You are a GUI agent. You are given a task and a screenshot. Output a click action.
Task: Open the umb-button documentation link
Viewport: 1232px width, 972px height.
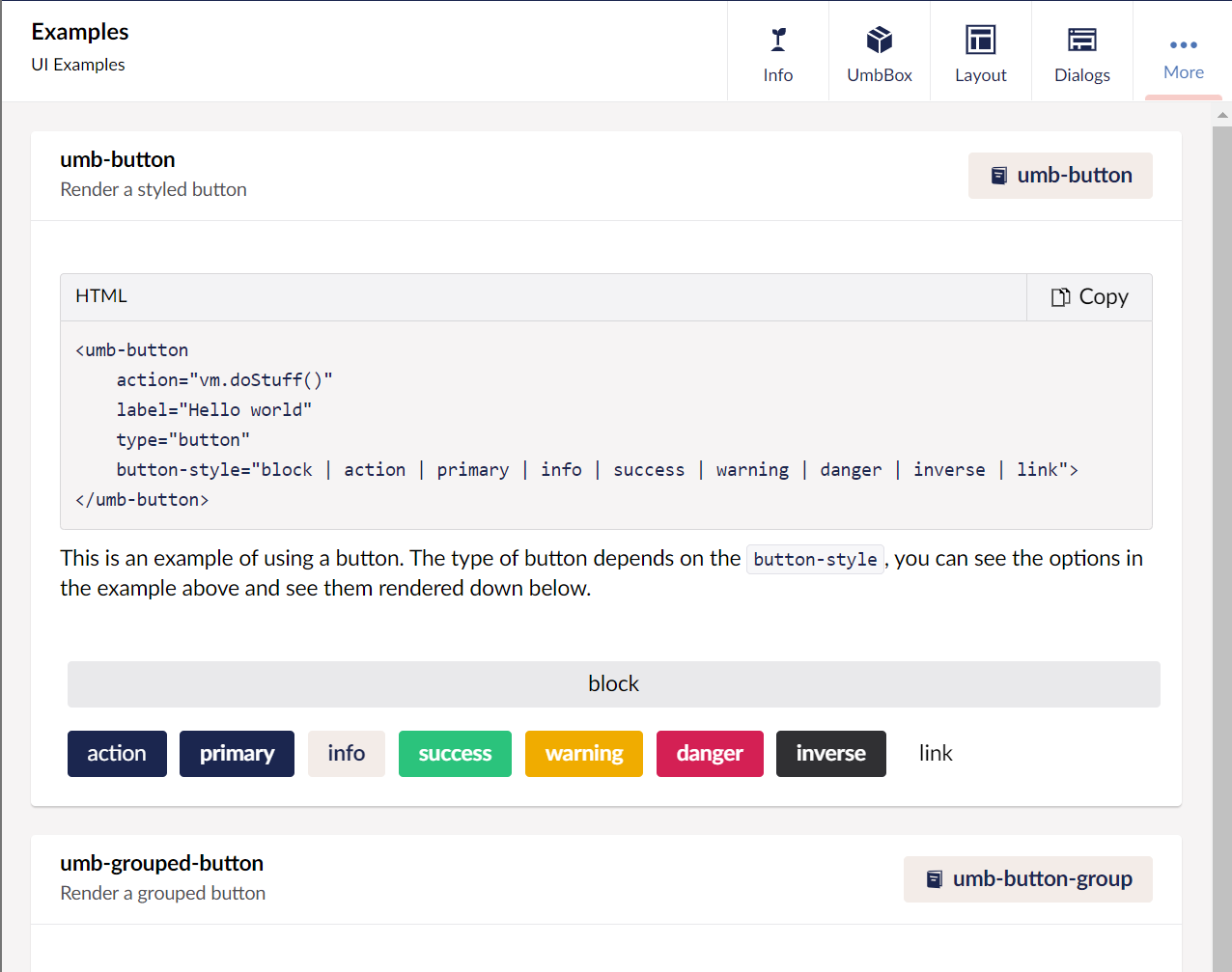(1060, 176)
